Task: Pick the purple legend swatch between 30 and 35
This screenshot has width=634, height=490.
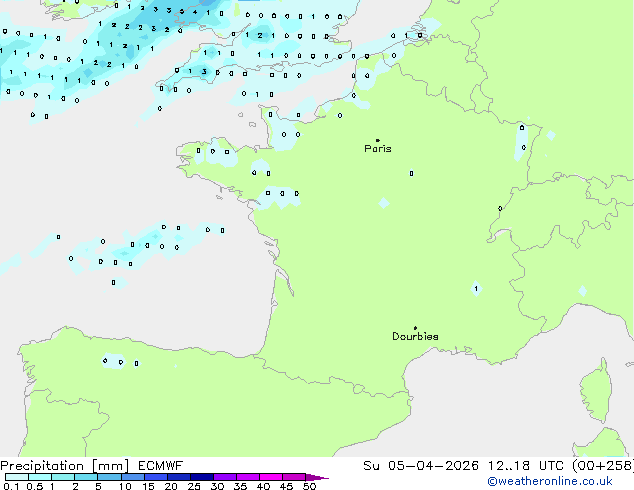Action: 225,477
